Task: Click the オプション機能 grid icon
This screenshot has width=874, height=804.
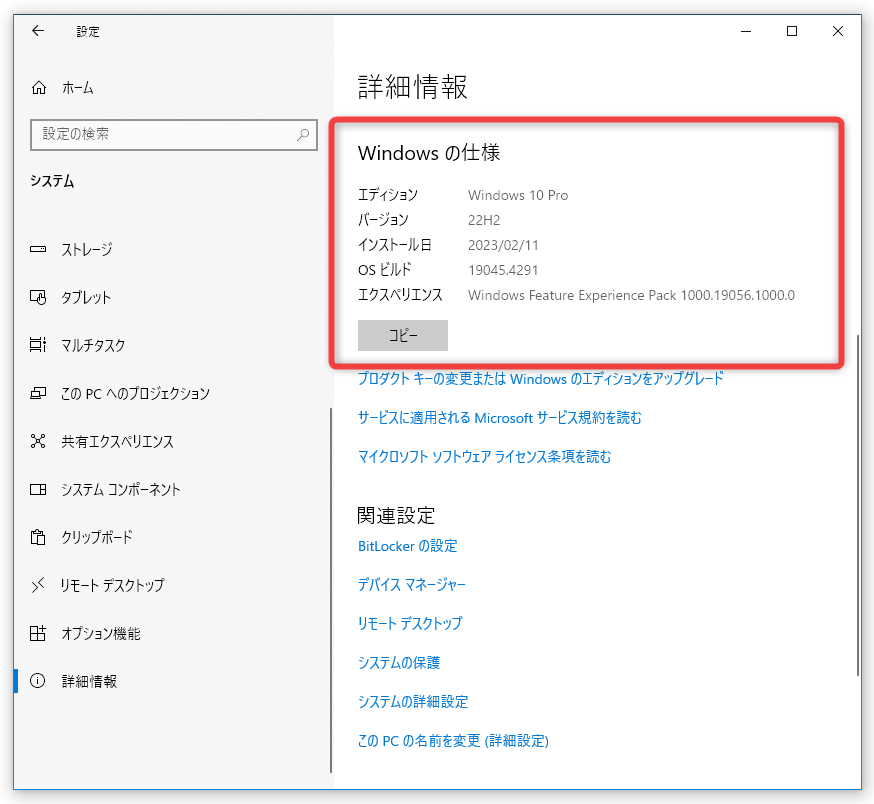Action: (38, 633)
